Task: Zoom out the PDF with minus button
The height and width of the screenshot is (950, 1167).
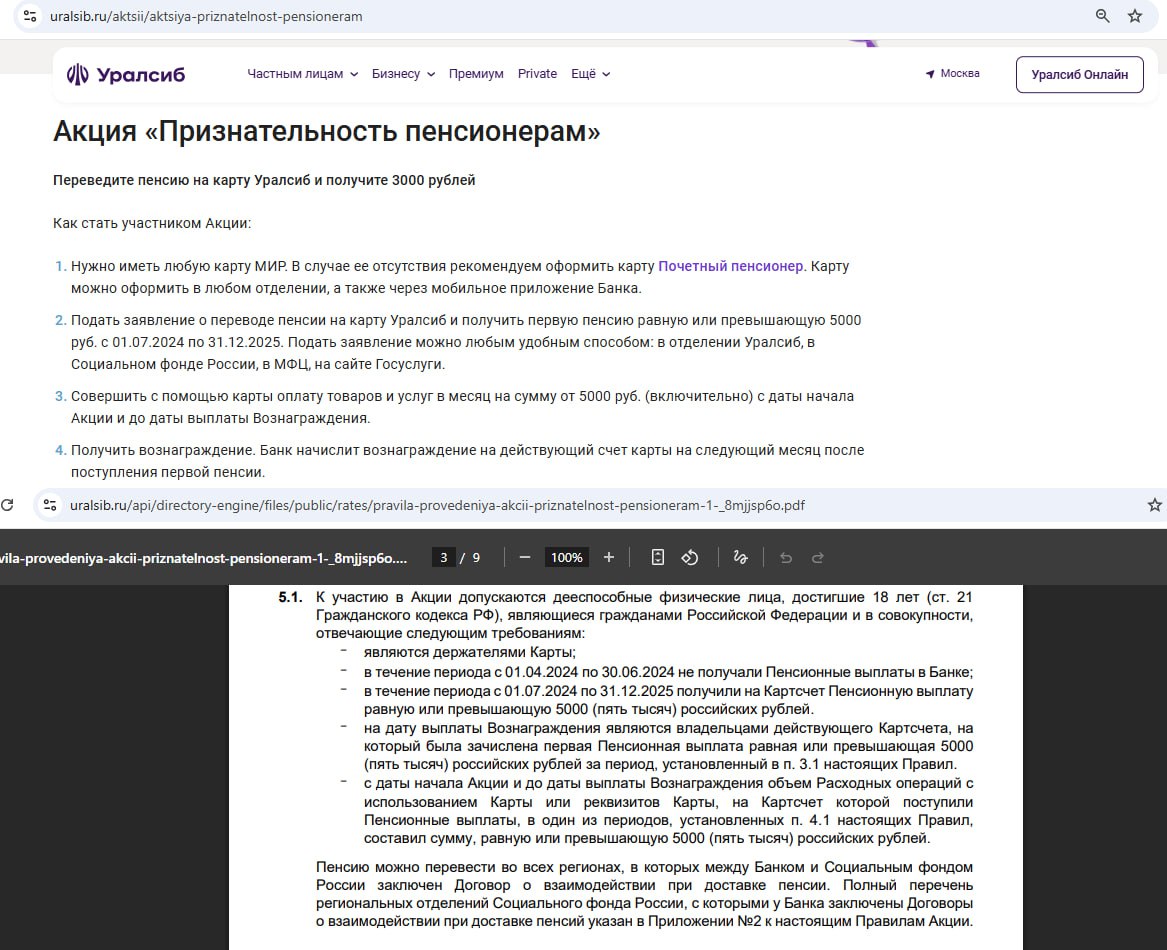Action: pos(525,558)
